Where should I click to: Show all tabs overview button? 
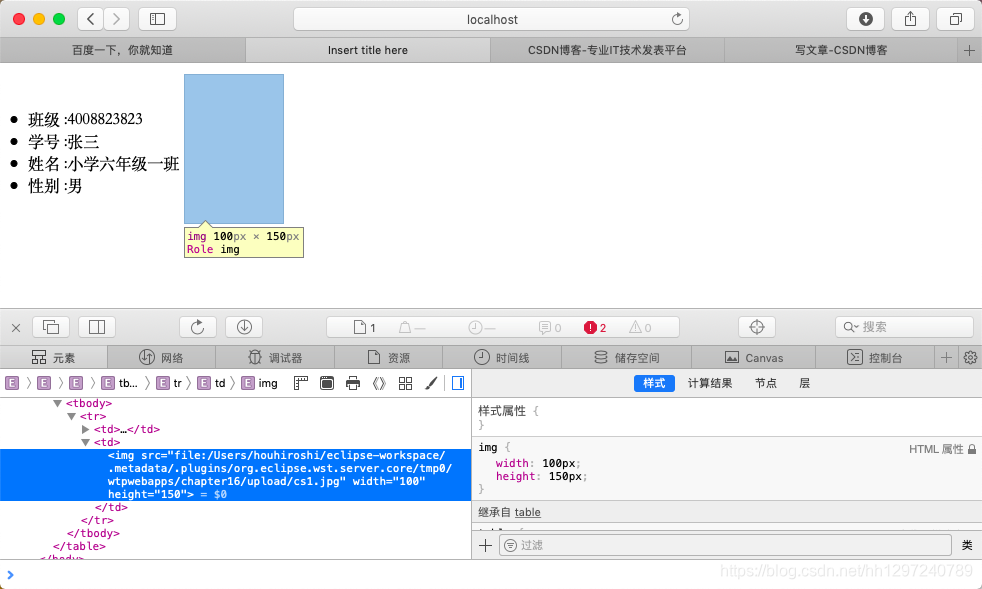tap(955, 19)
